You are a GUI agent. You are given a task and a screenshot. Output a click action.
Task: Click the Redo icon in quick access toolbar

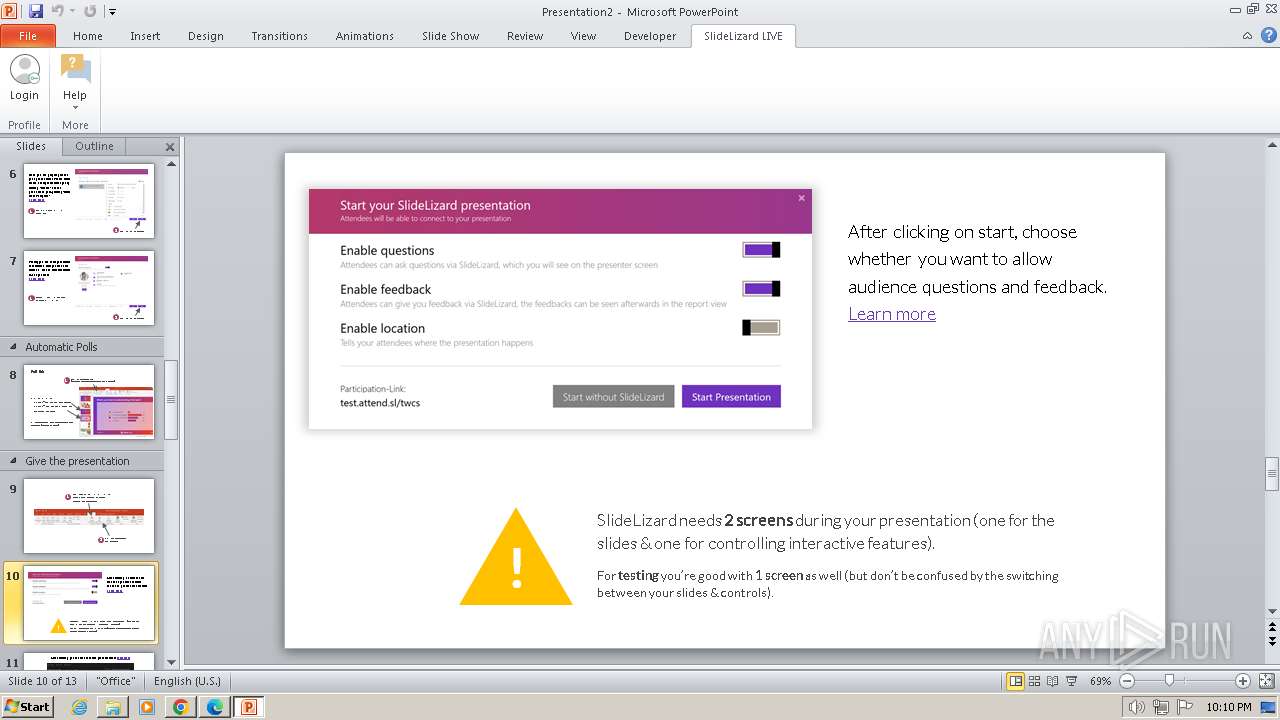pos(90,11)
